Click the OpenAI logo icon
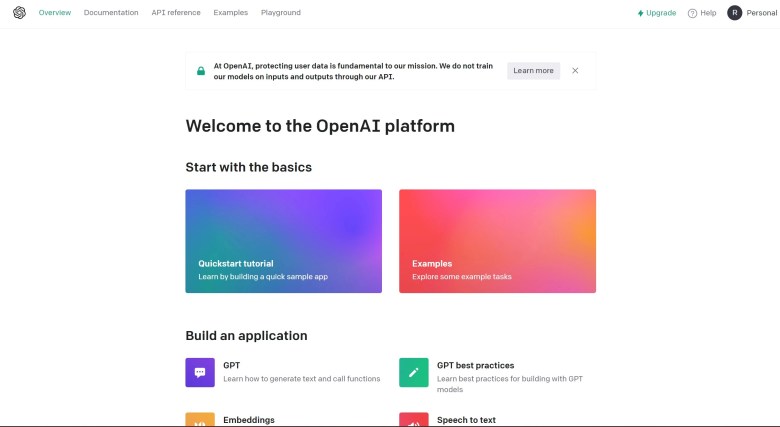Screen dimensions: 780x427 (19, 12)
